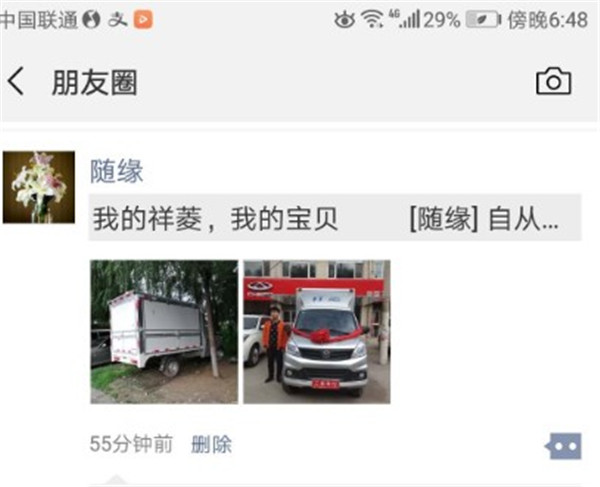
Task: Open the camera icon to post
Action: [x=553, y=81]
